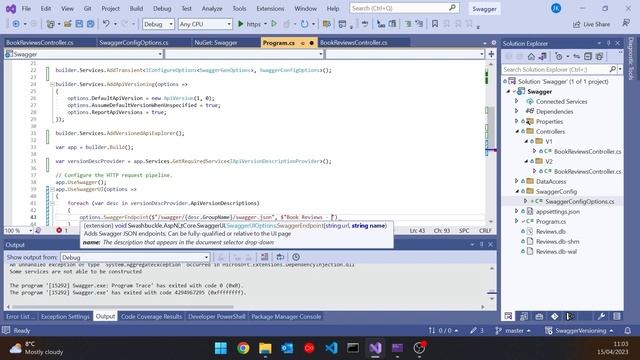Collapse the V1 folder
The image size is (640, 360).
(x=526, y=141)
